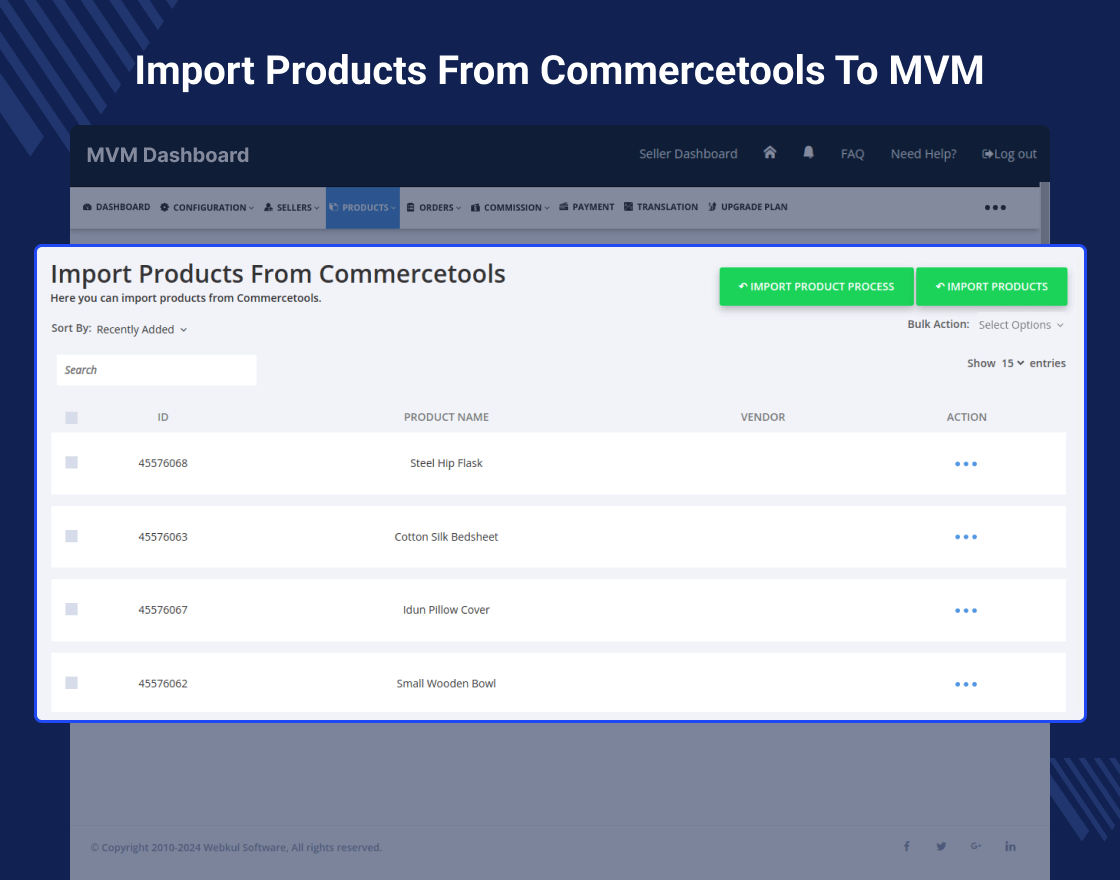The image size is (1120, 880).
Task: Open the Bulk Action Select Options dropdown
Action: pyautogui.click(x=1021, y=325)
